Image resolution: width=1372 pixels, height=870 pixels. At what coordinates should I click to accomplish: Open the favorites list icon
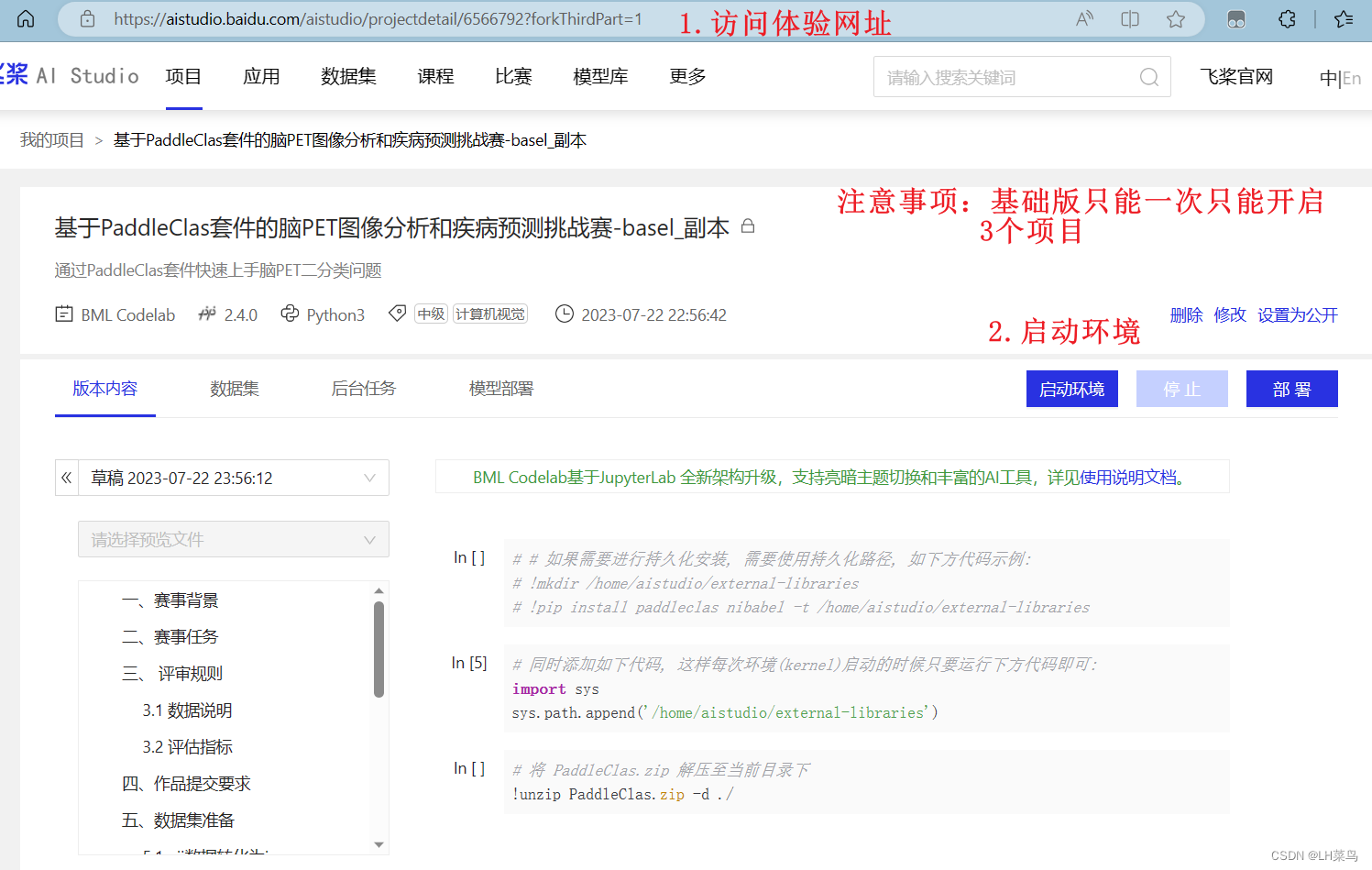pyautogui.click(x=1345, y=19)
